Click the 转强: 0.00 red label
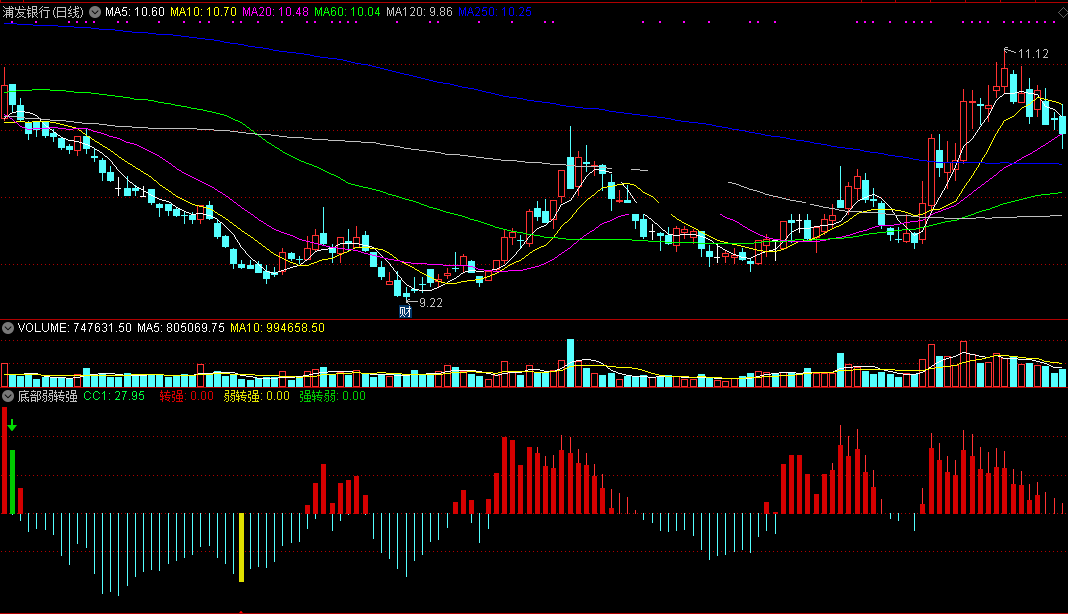The width and height of the screenshot is (1068, 614). tap(187, 396)
